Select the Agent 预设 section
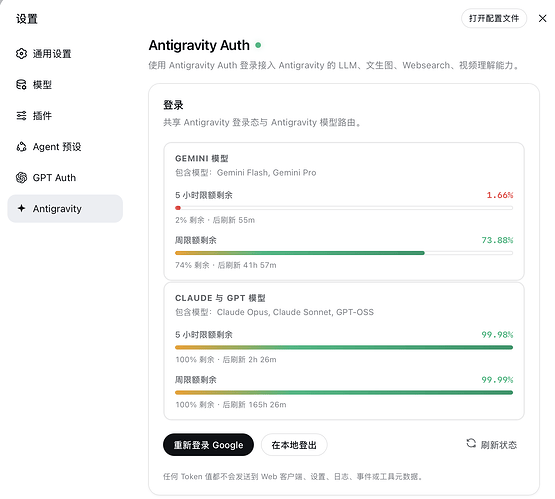The image size is (555, 499). point(65,147)
